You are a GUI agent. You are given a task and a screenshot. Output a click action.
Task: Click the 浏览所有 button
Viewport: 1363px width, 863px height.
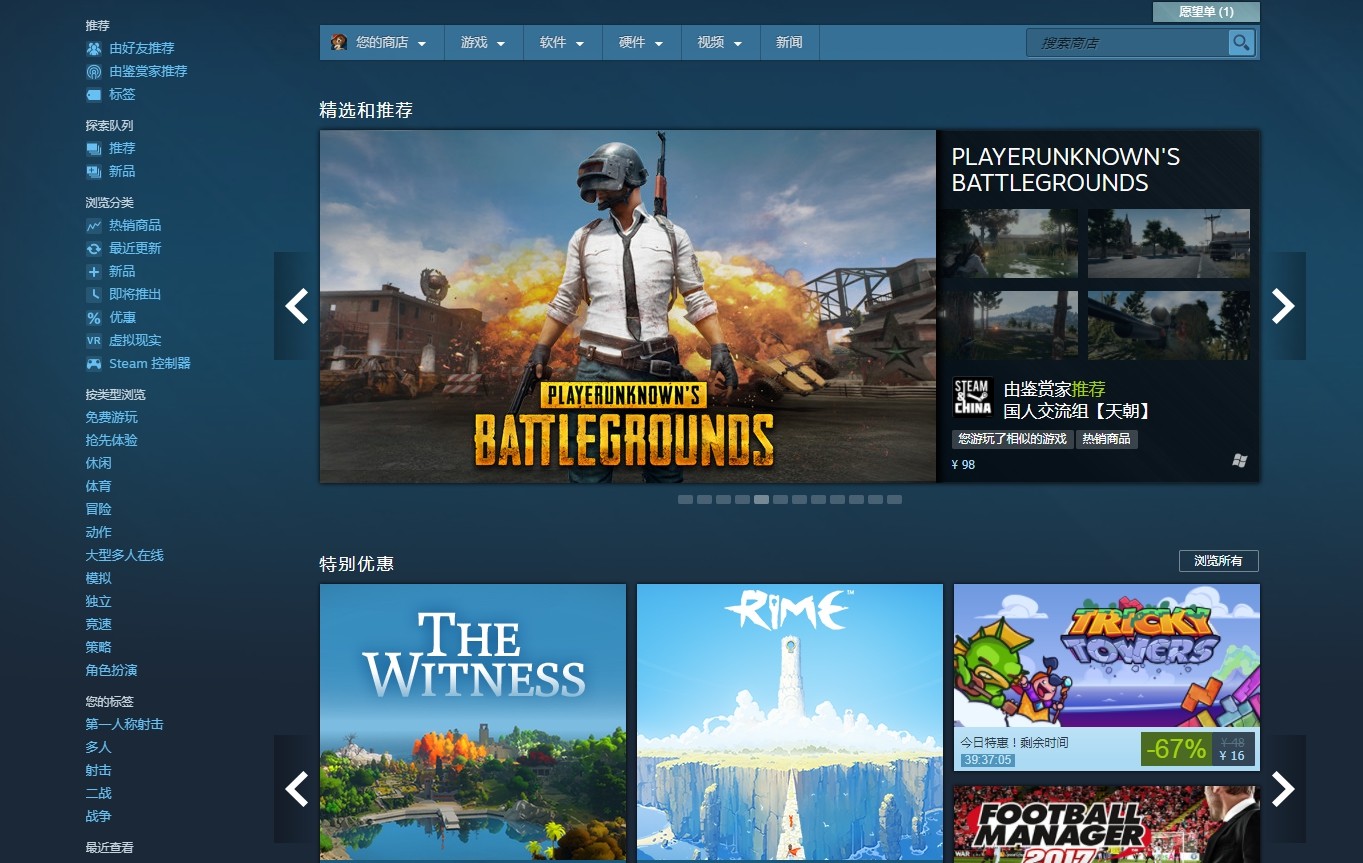pos(1218,561)
